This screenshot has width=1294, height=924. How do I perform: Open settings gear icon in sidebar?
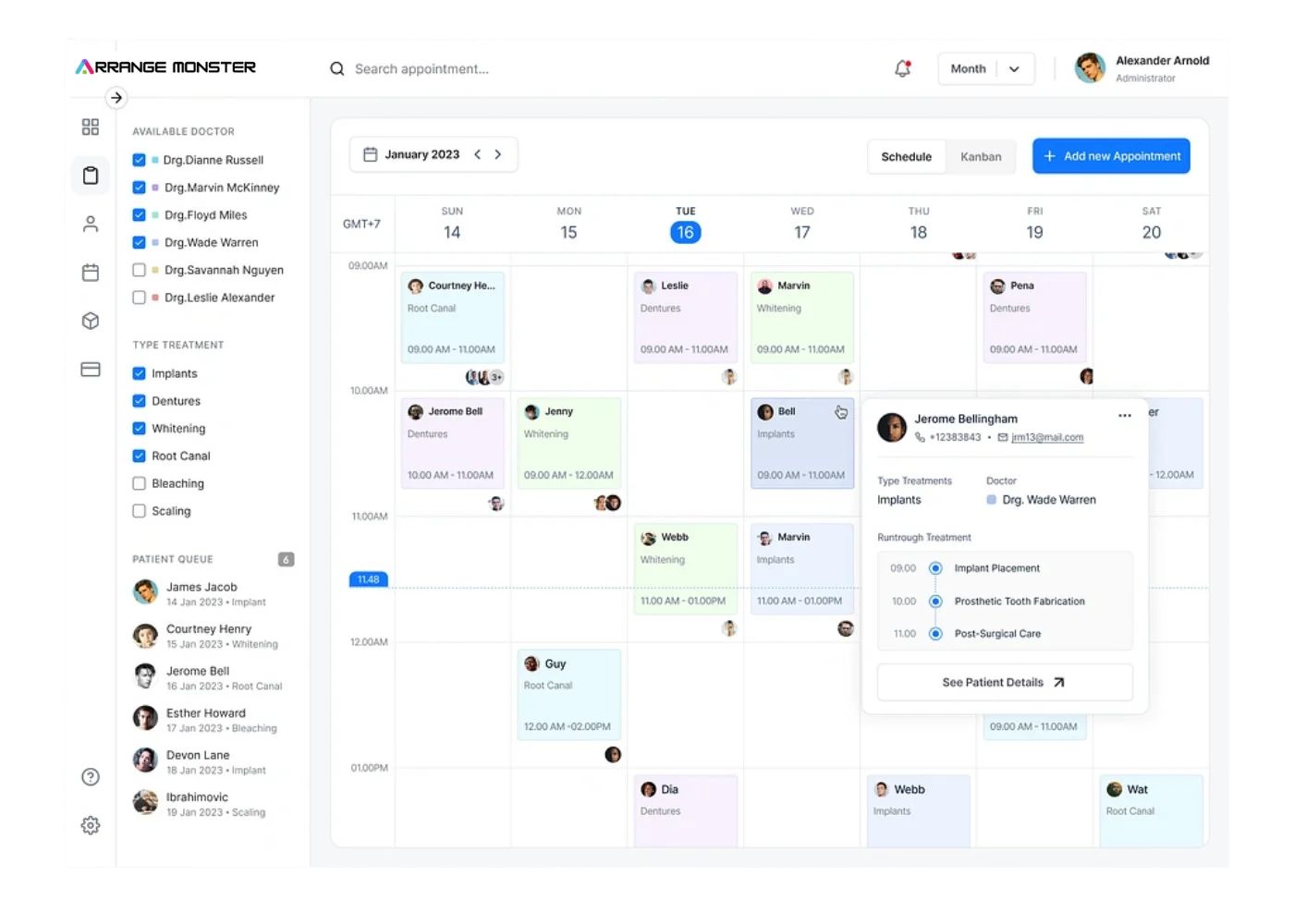(x=91, y=825)
